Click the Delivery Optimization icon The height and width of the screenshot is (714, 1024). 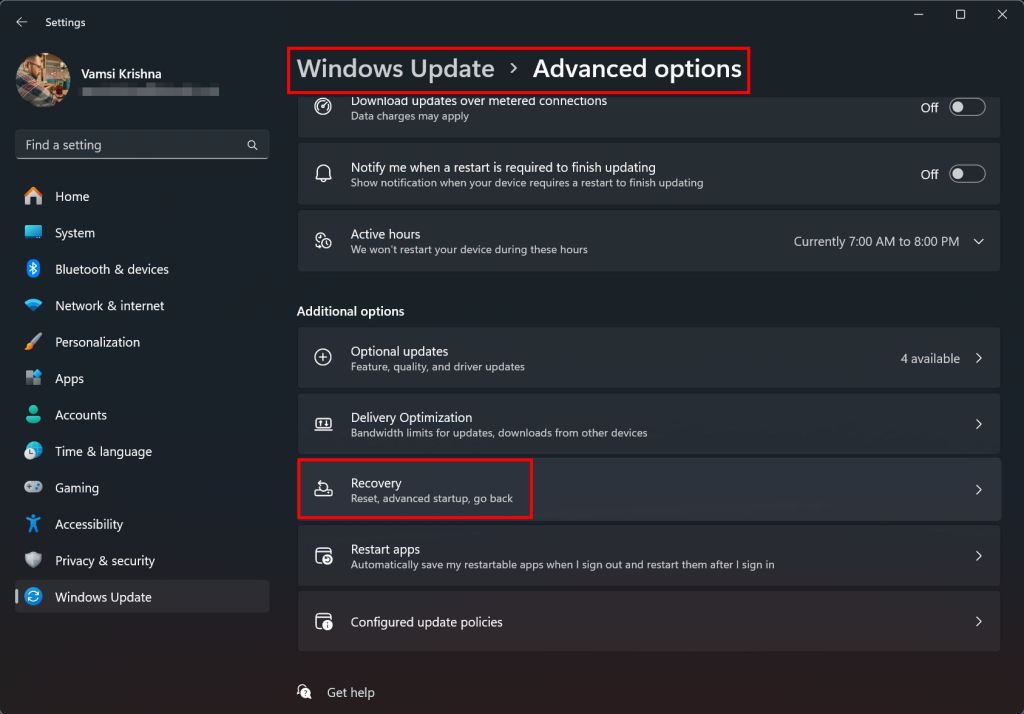click(323, 424)
